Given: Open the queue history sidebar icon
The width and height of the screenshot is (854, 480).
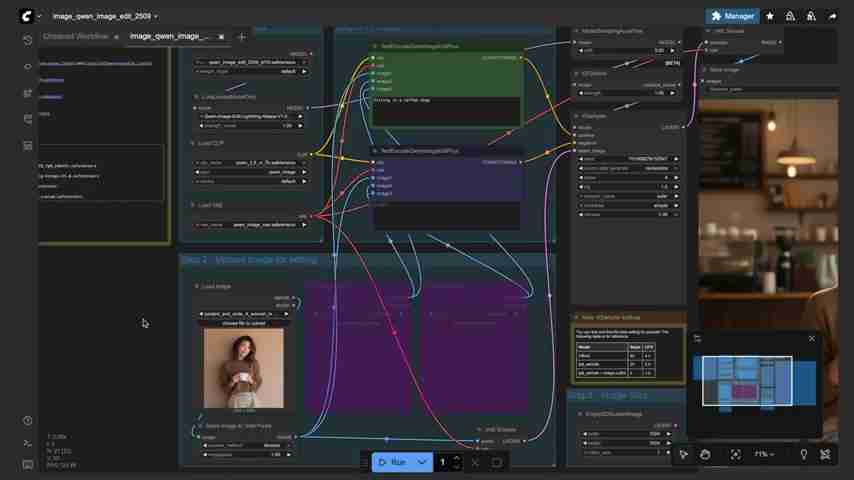Looking at the screenshot, I should [x=28, y=40].
